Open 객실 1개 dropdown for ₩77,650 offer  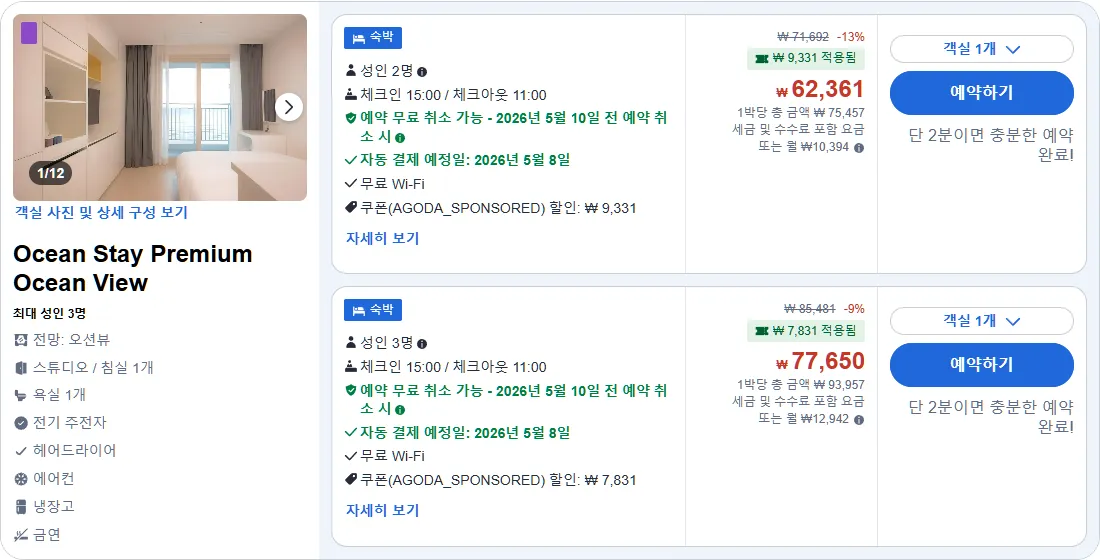(981, 321)
